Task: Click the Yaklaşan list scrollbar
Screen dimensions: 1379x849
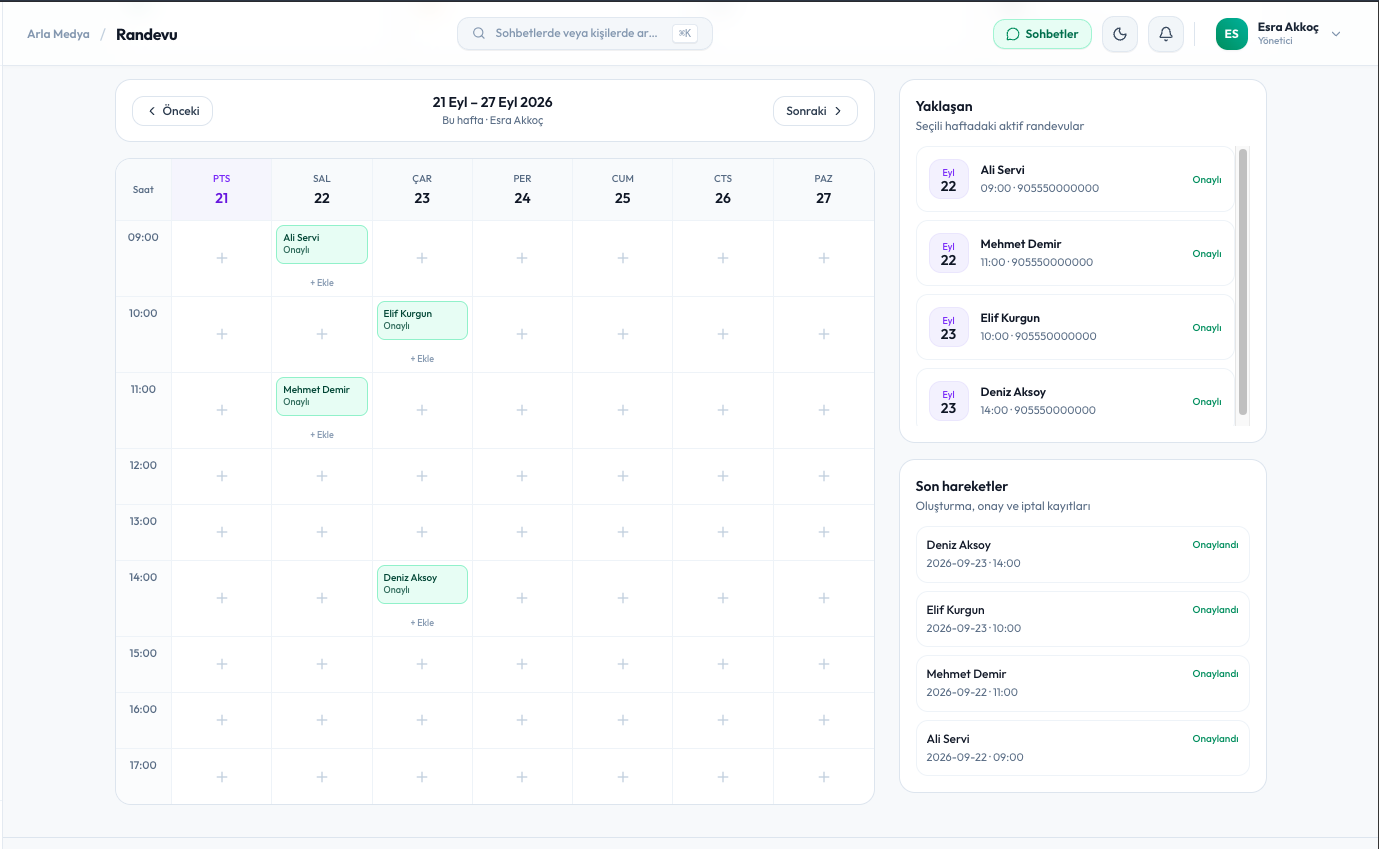Action: pyautogui.click(x=1243, y=281)
